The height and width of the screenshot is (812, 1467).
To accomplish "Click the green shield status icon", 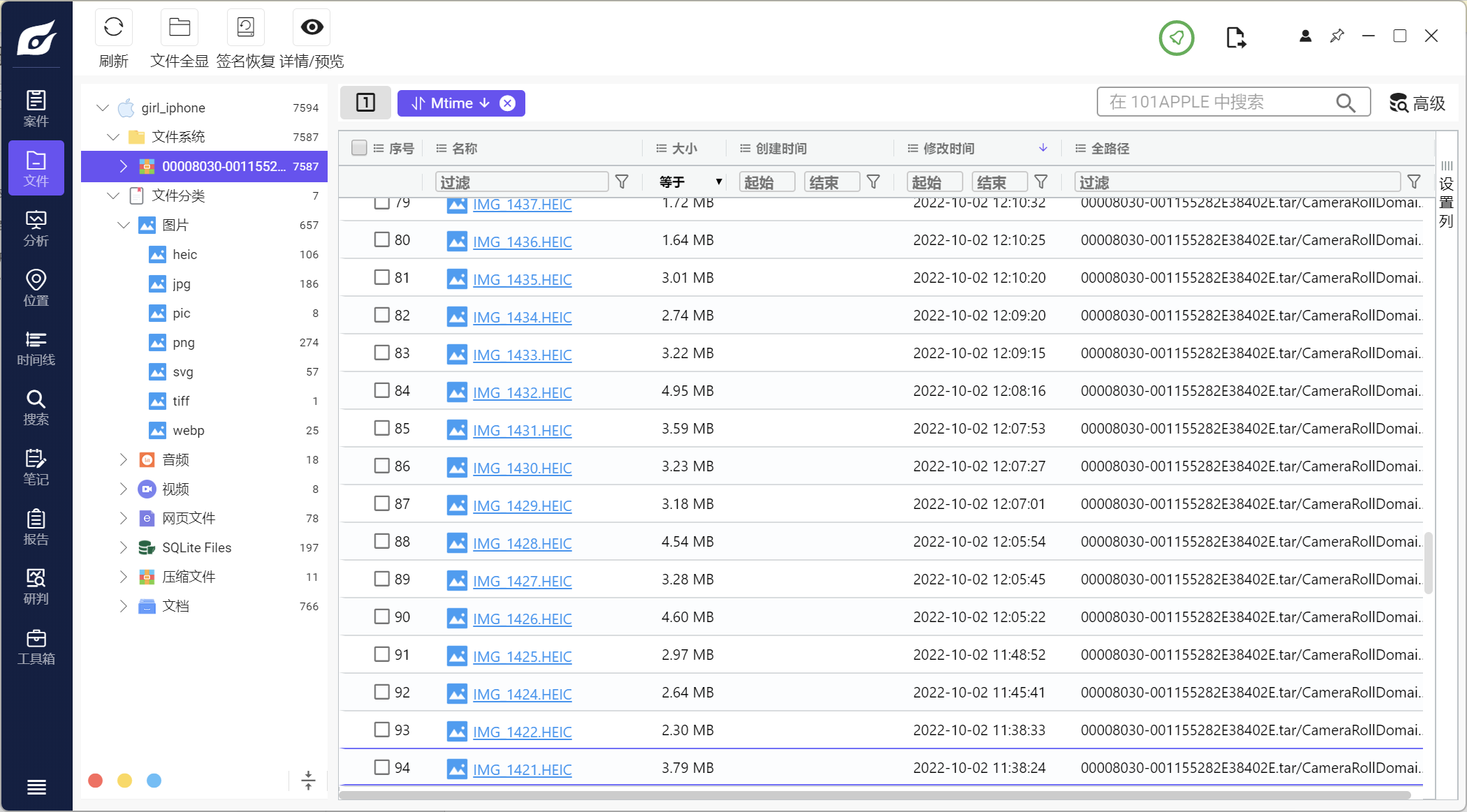I will [1176, 38].
